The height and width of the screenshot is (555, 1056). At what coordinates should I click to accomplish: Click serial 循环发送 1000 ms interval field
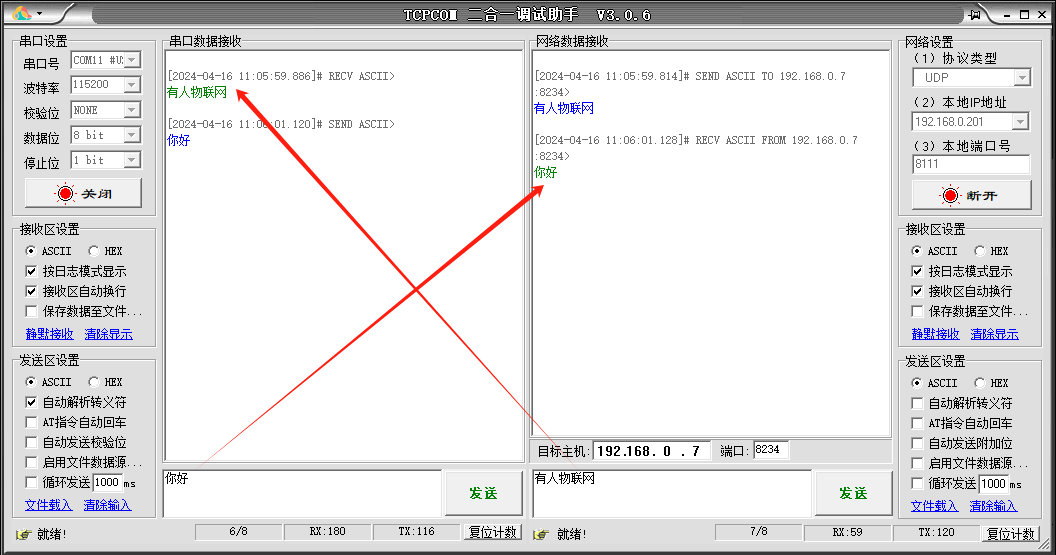click(x=107, y=482)
